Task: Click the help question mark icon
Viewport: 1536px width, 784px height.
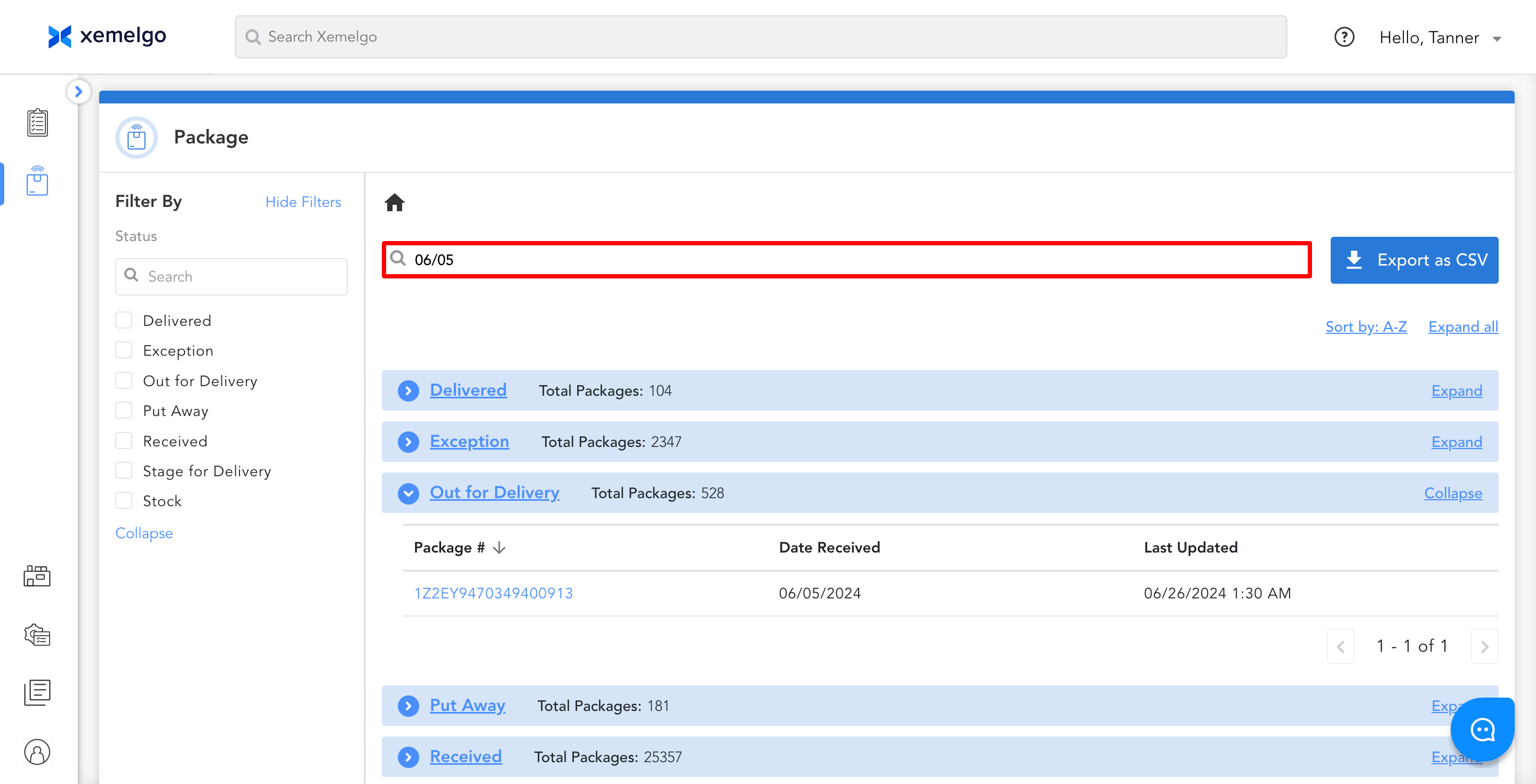Action: [x=1344, y=37]
